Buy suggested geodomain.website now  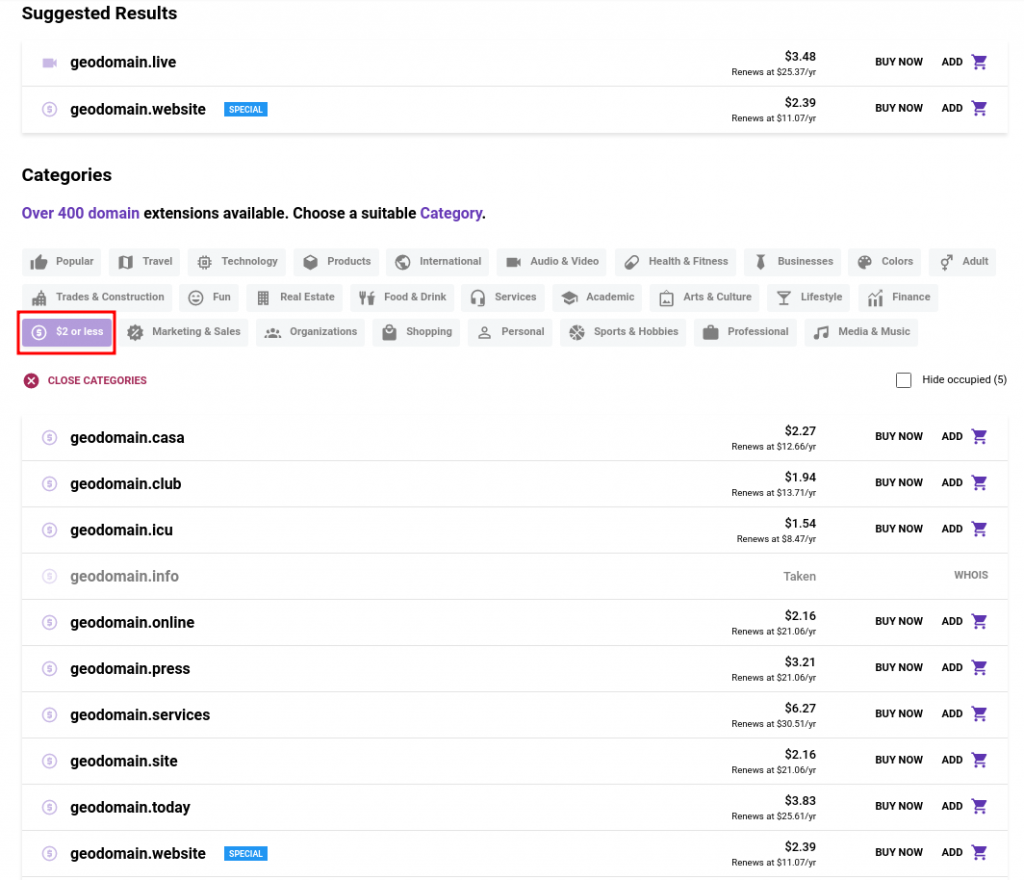[899, 108]
